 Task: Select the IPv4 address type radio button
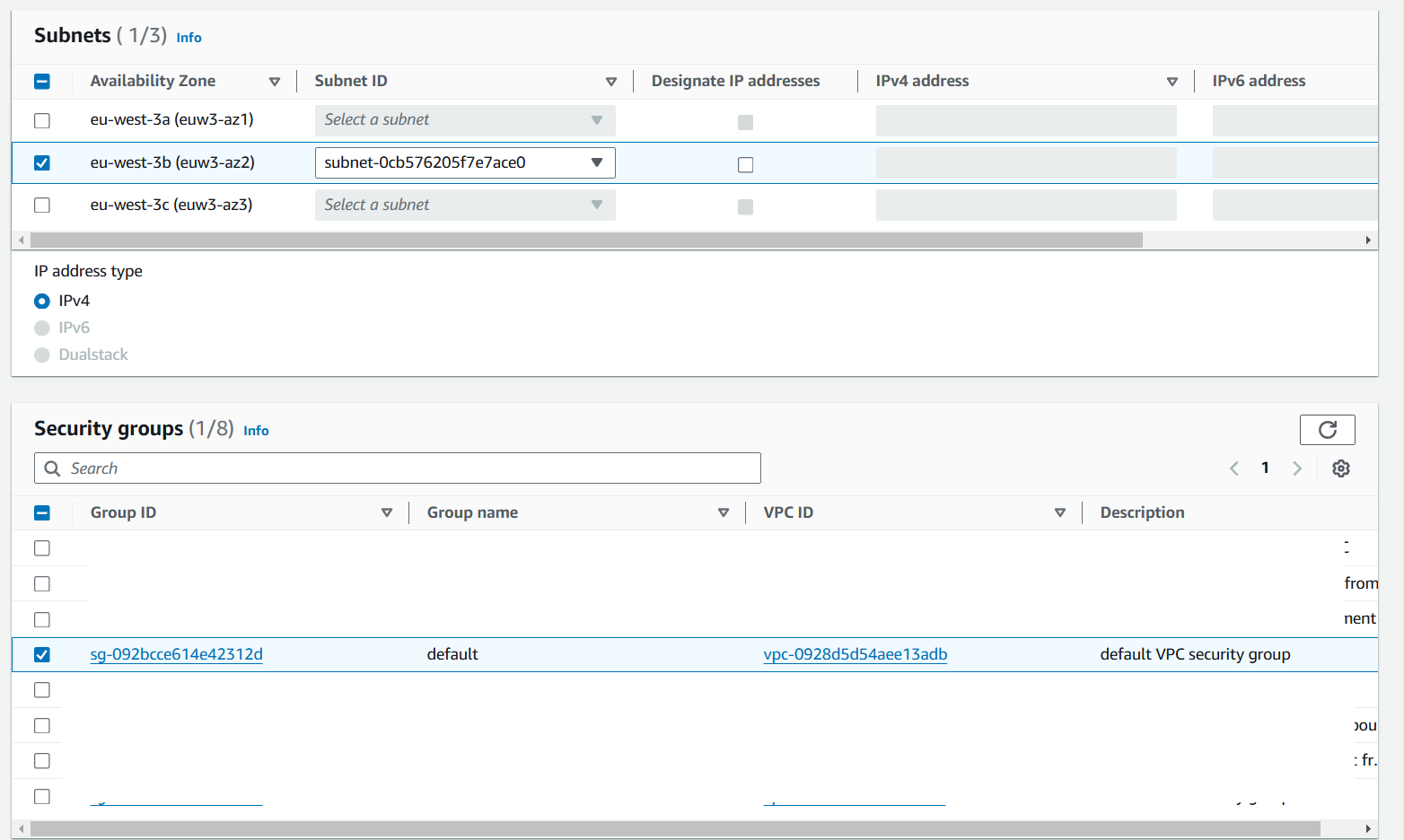(x=41, y=301)
